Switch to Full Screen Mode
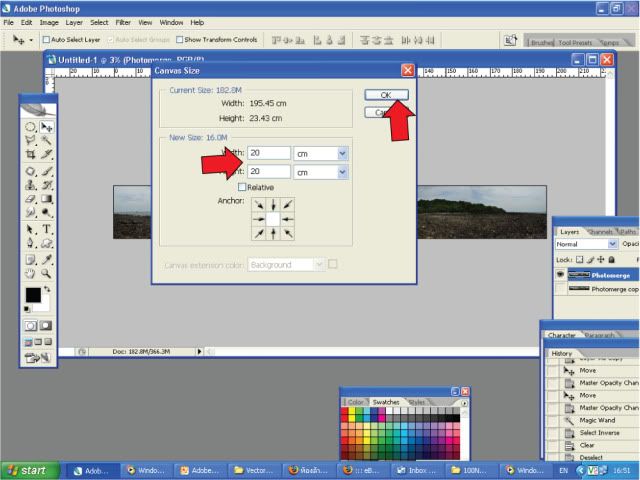 tap(48, 342)
